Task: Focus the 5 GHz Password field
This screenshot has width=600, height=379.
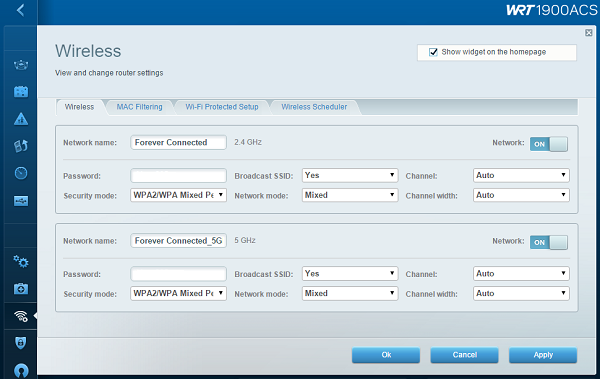Action: tap(178, 274)
